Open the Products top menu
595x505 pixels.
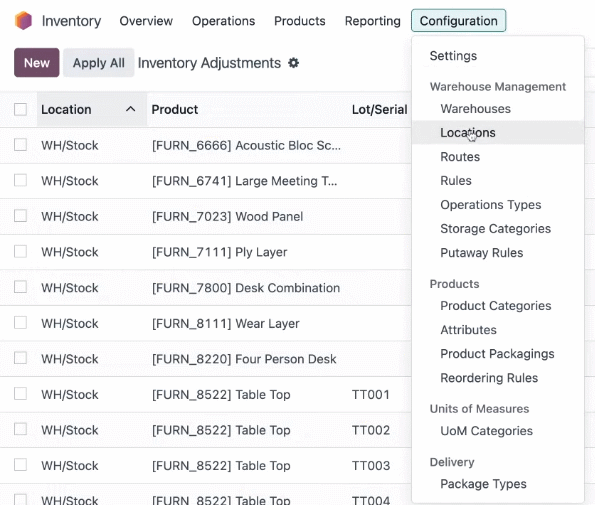tap(300, 21)
